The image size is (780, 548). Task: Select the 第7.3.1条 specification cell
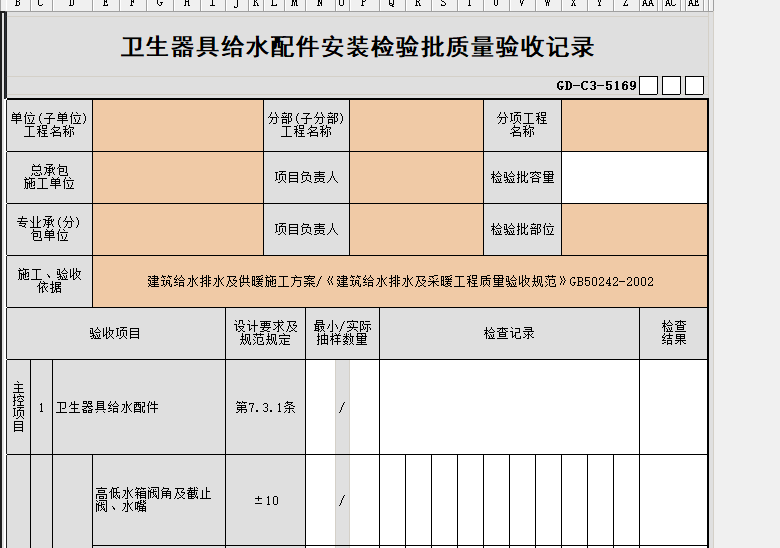point(265,407)
